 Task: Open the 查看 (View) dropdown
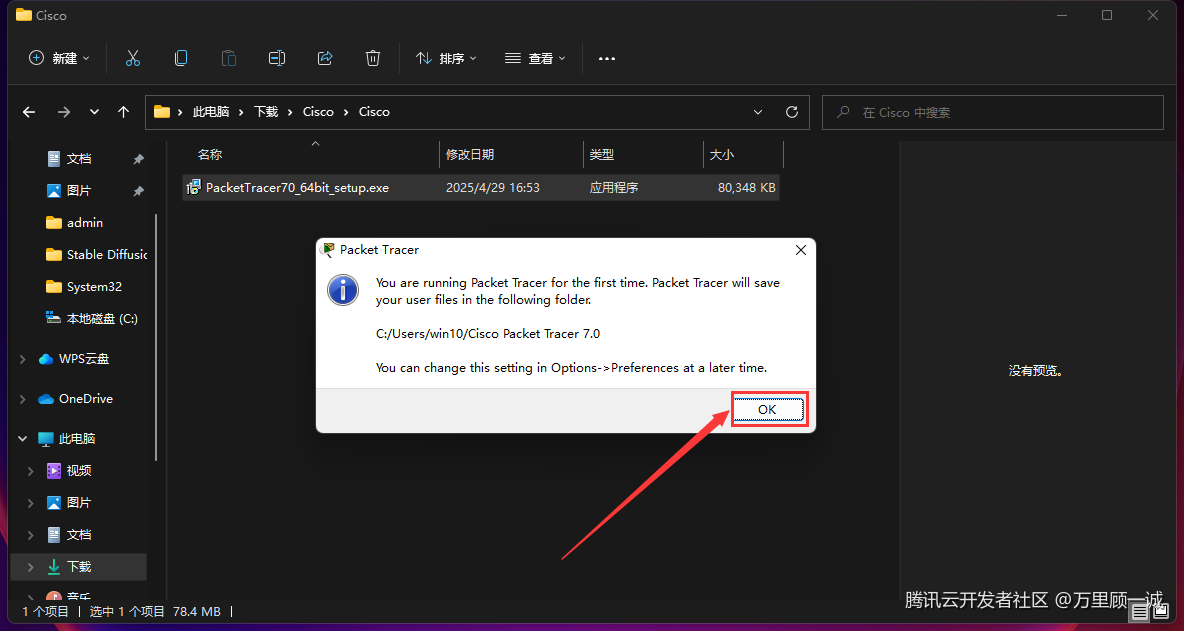click(x=535, y=58)
